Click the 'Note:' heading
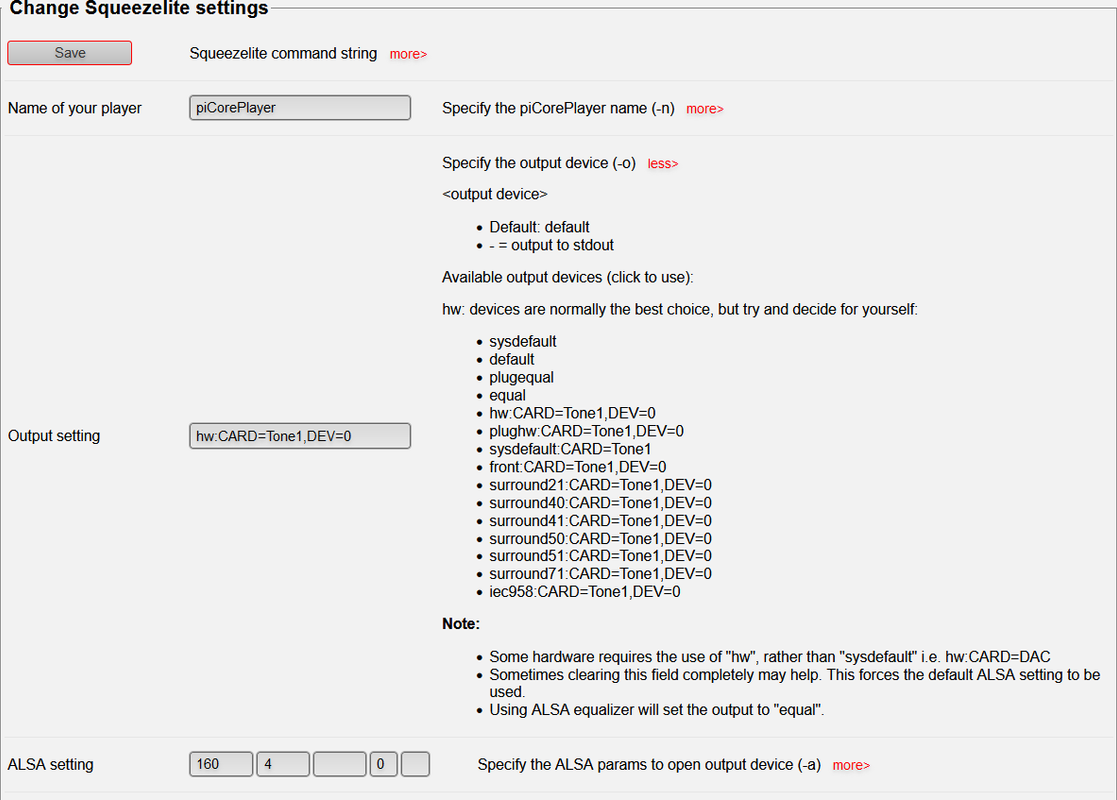 (x=461, y=624)
